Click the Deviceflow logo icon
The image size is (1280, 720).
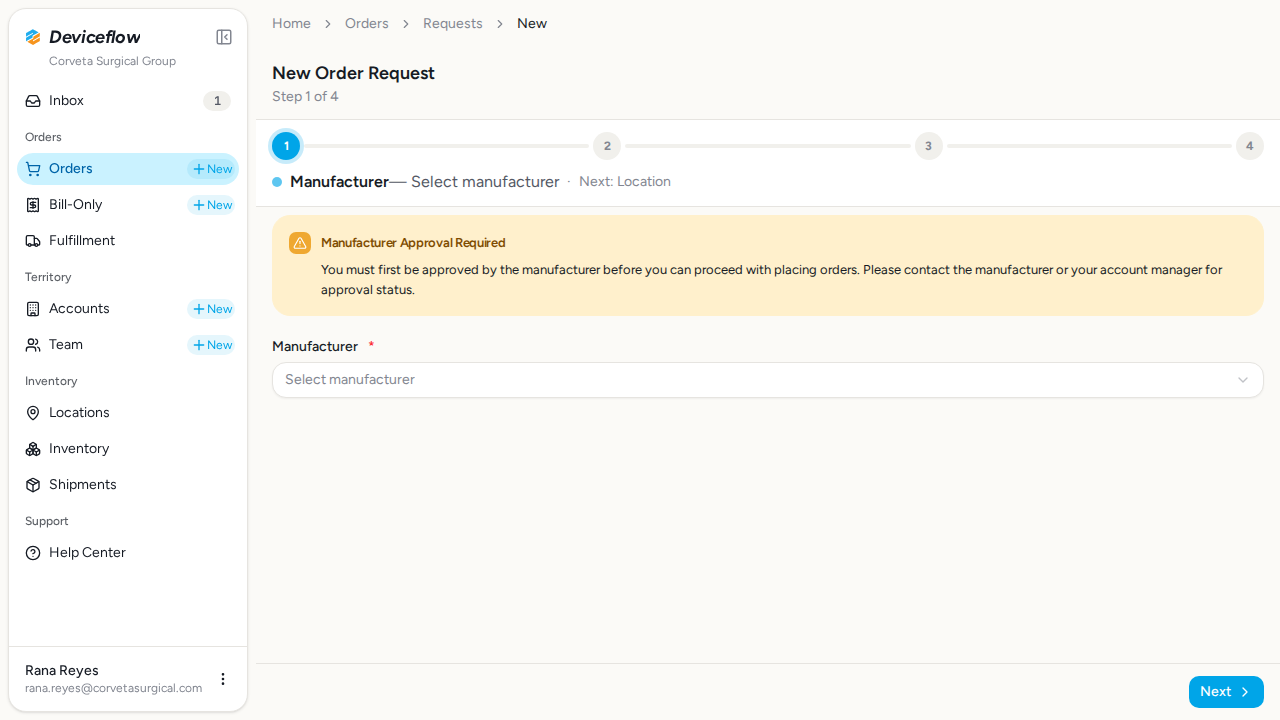point(33,37)
